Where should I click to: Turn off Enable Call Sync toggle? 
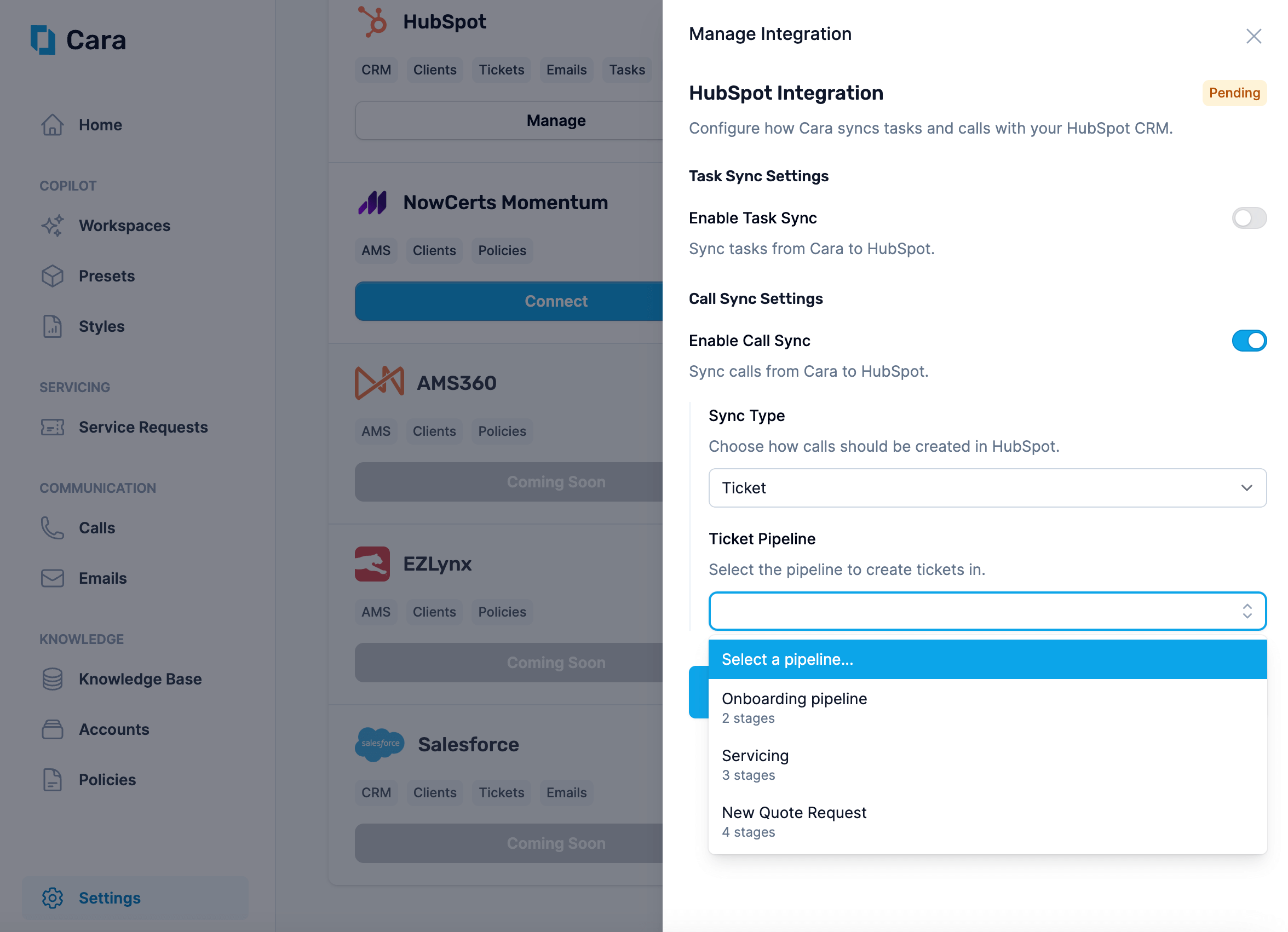(x=1249, y=341)
